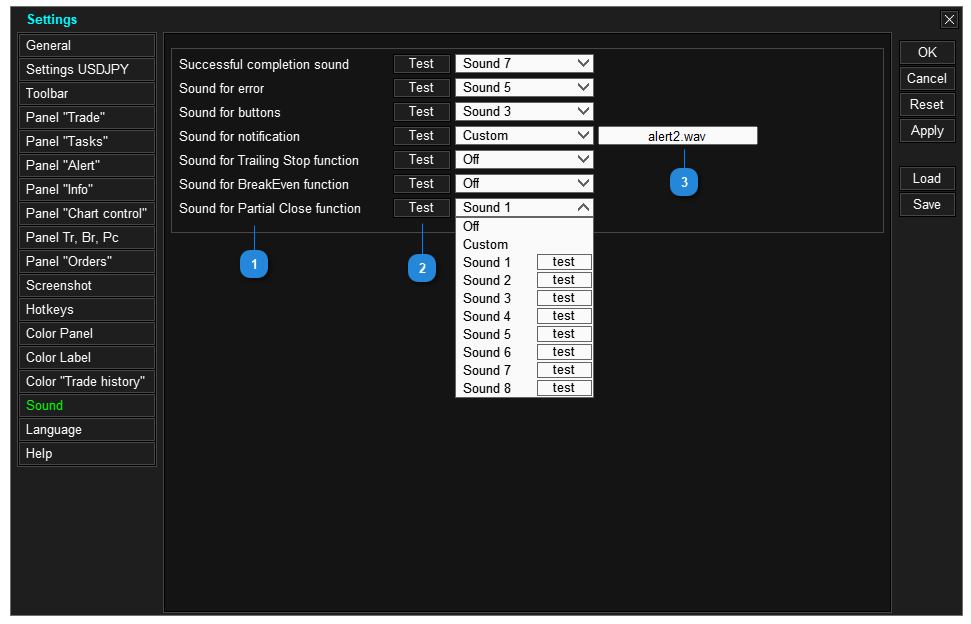This screenshot has width=971, height=624.
Task: Preview Sound 8 with its test button
Action: [x=564, y=388]
